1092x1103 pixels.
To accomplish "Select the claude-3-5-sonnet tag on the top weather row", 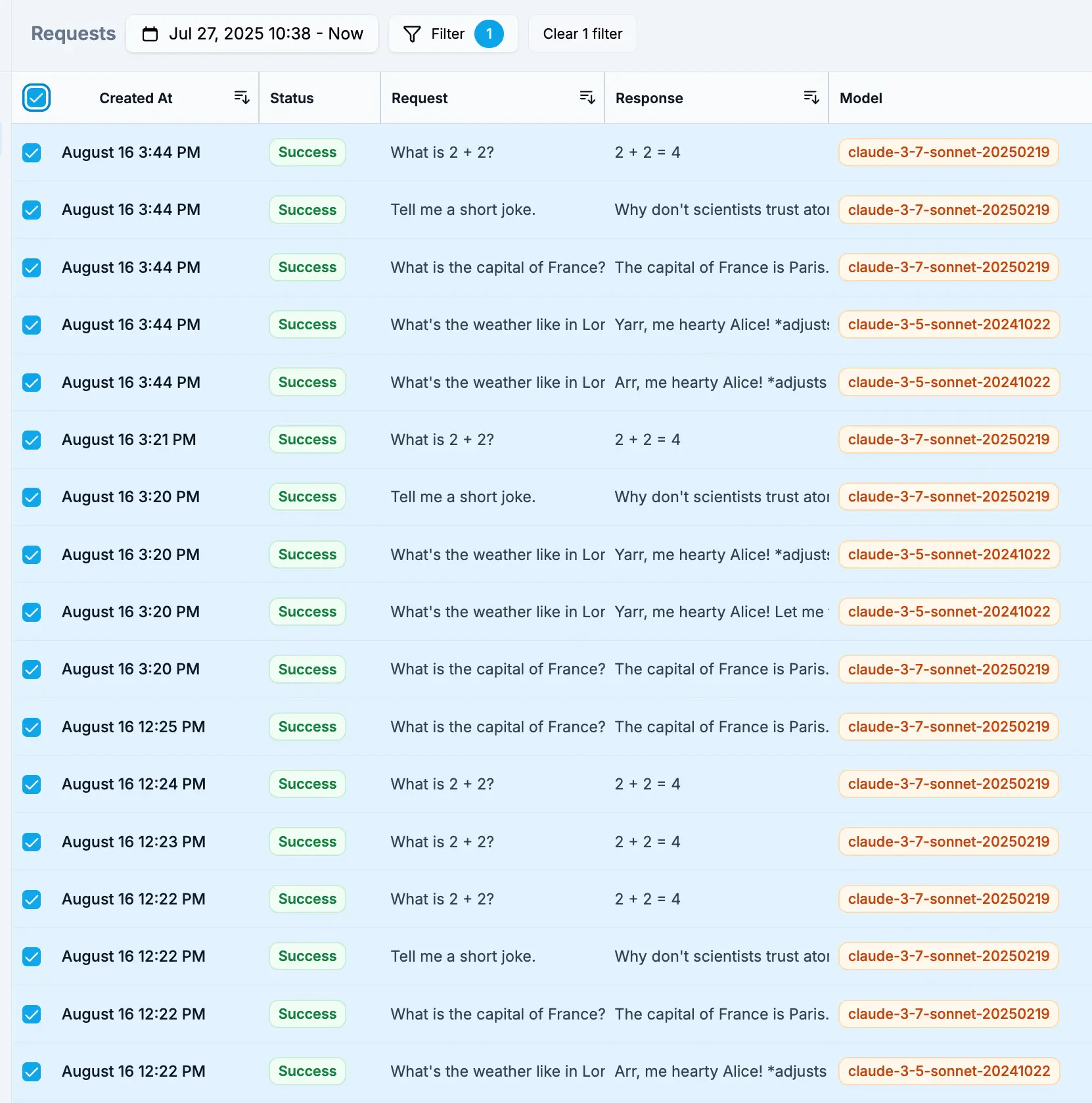I will tap(949, 324).
